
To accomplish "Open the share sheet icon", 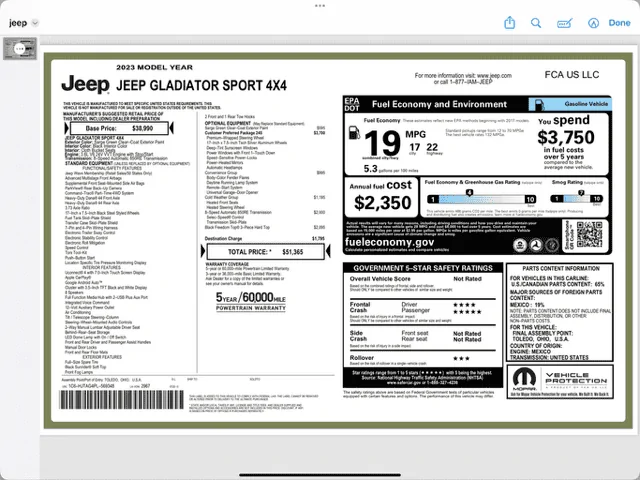I will (x=509, y=22).
